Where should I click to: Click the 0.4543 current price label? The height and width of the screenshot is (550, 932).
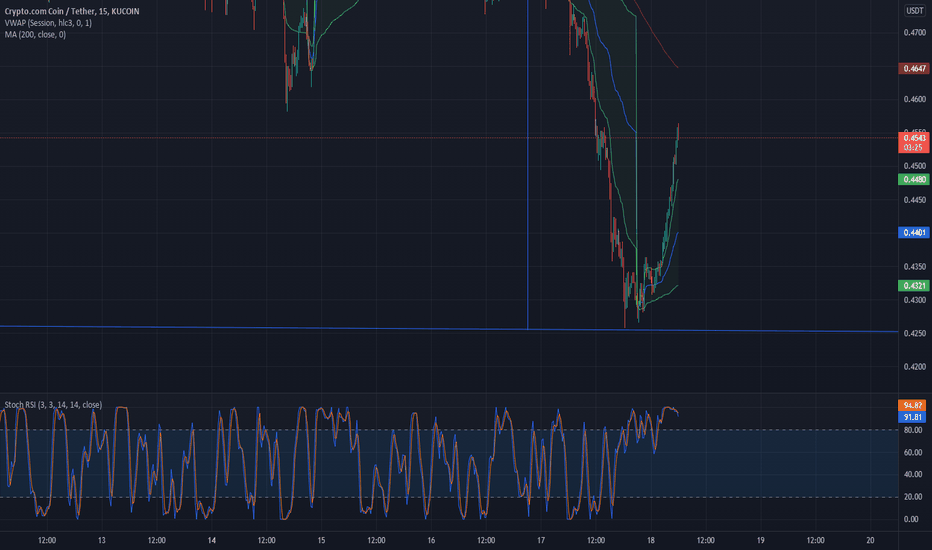pos(914,138)
